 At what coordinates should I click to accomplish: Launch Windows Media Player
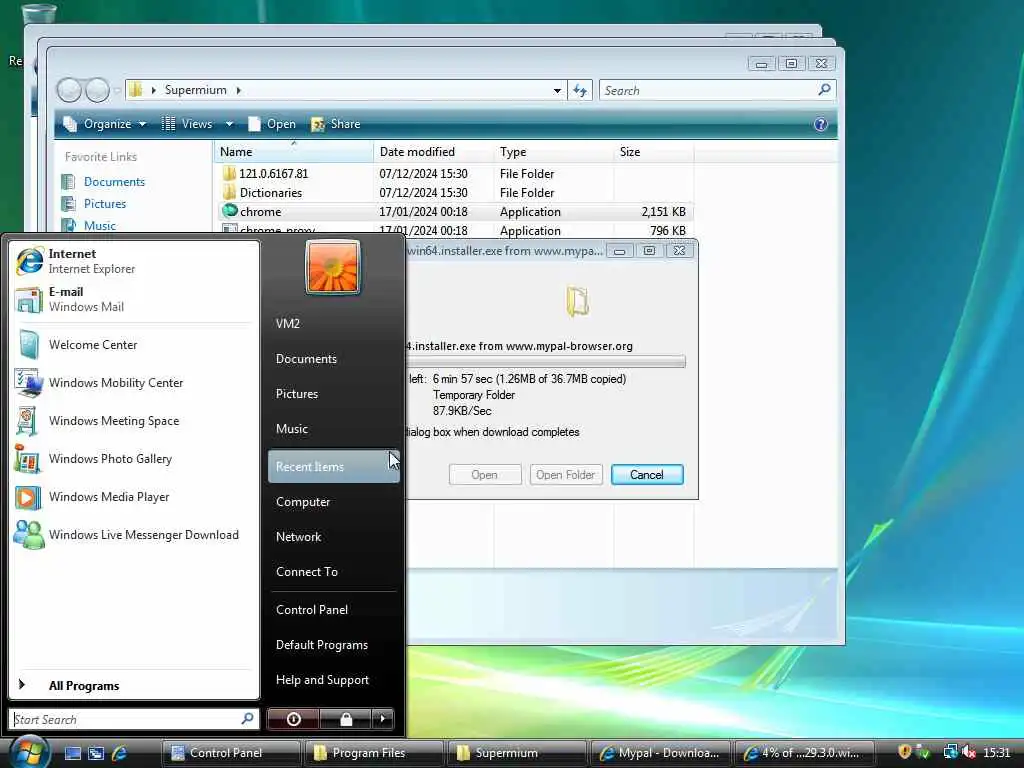click(x=134, y=497)
